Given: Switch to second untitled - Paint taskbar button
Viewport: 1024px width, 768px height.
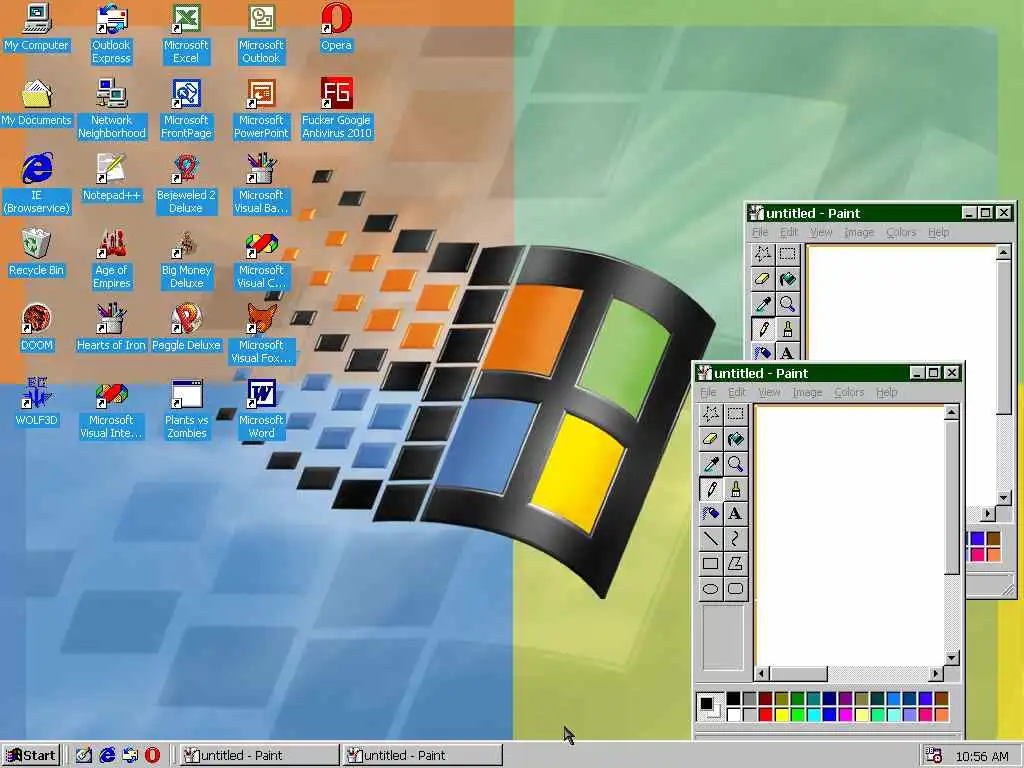Looking at the screenshot, I should pos(422,756).
